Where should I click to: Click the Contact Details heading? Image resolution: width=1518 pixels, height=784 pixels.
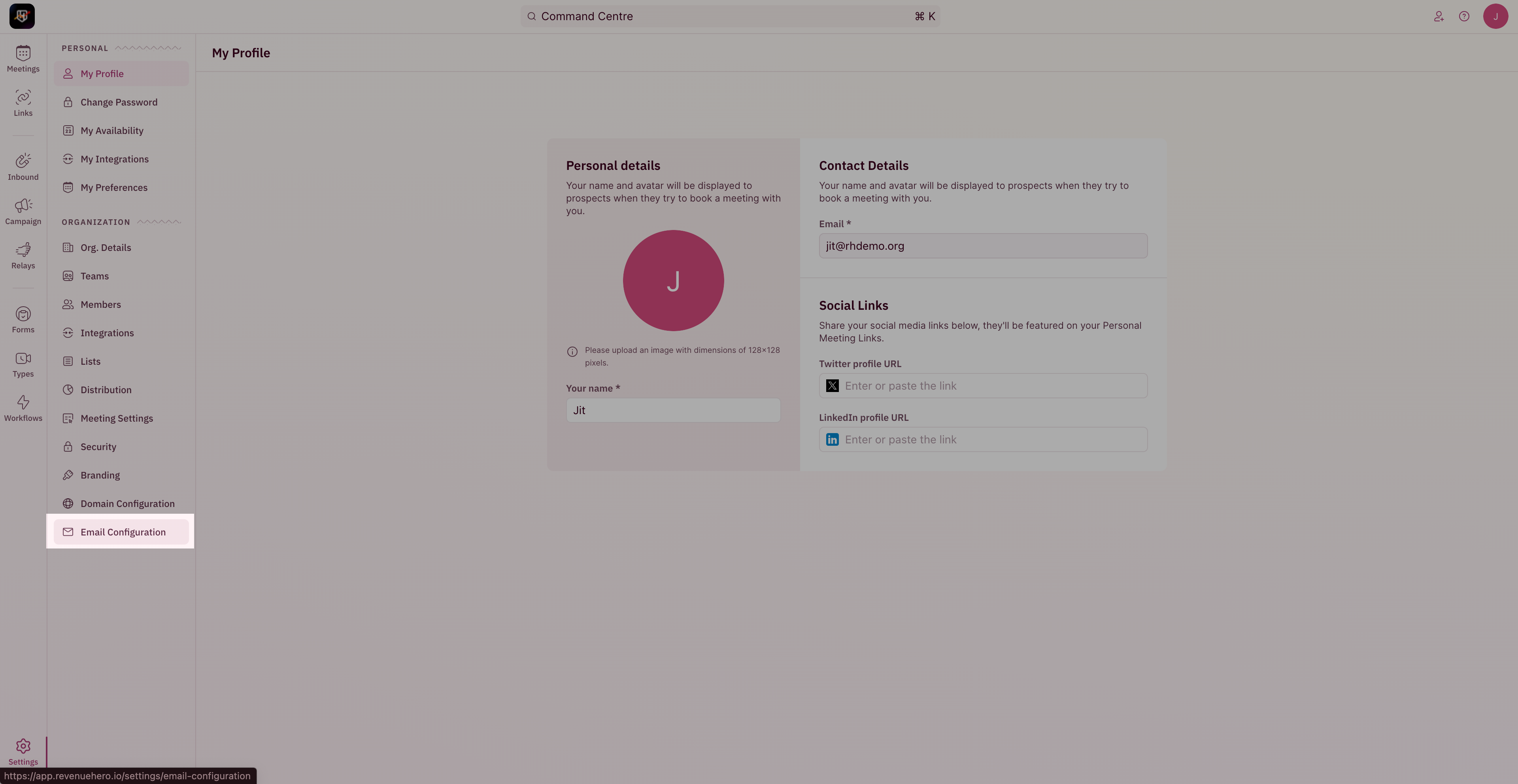click(x=863, y=166)
